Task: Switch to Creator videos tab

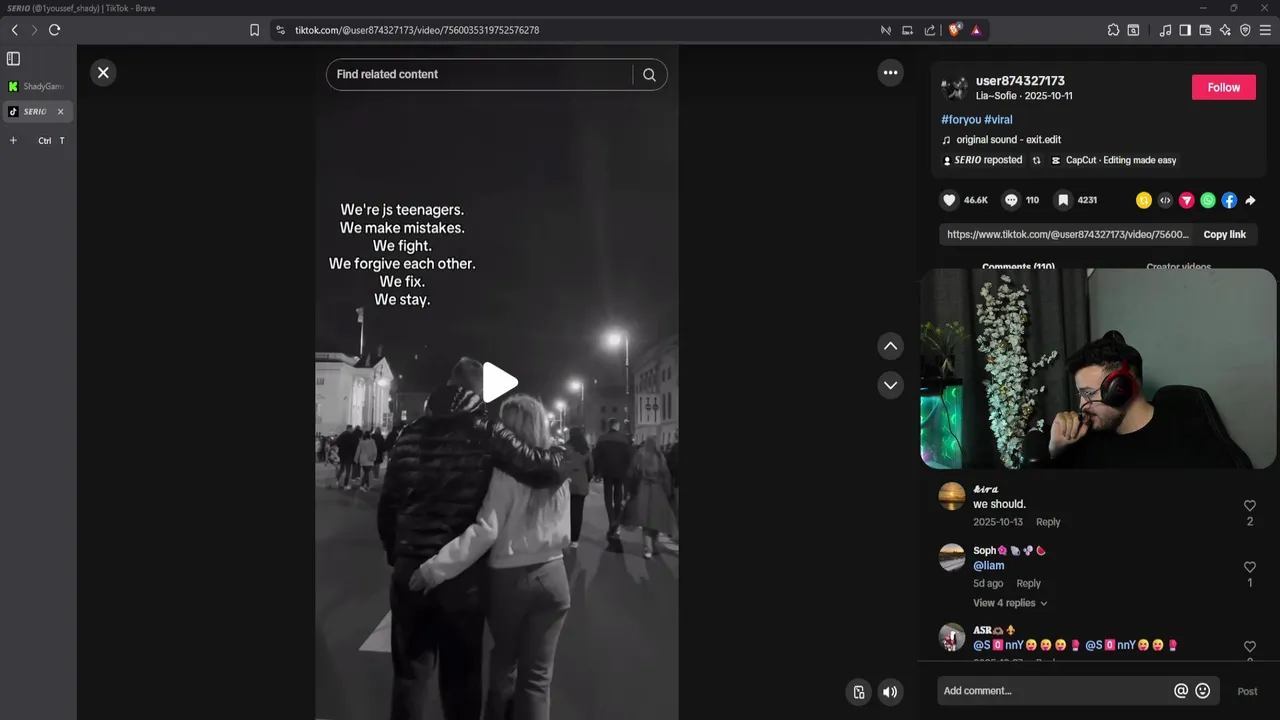Action: (1178, 267)
